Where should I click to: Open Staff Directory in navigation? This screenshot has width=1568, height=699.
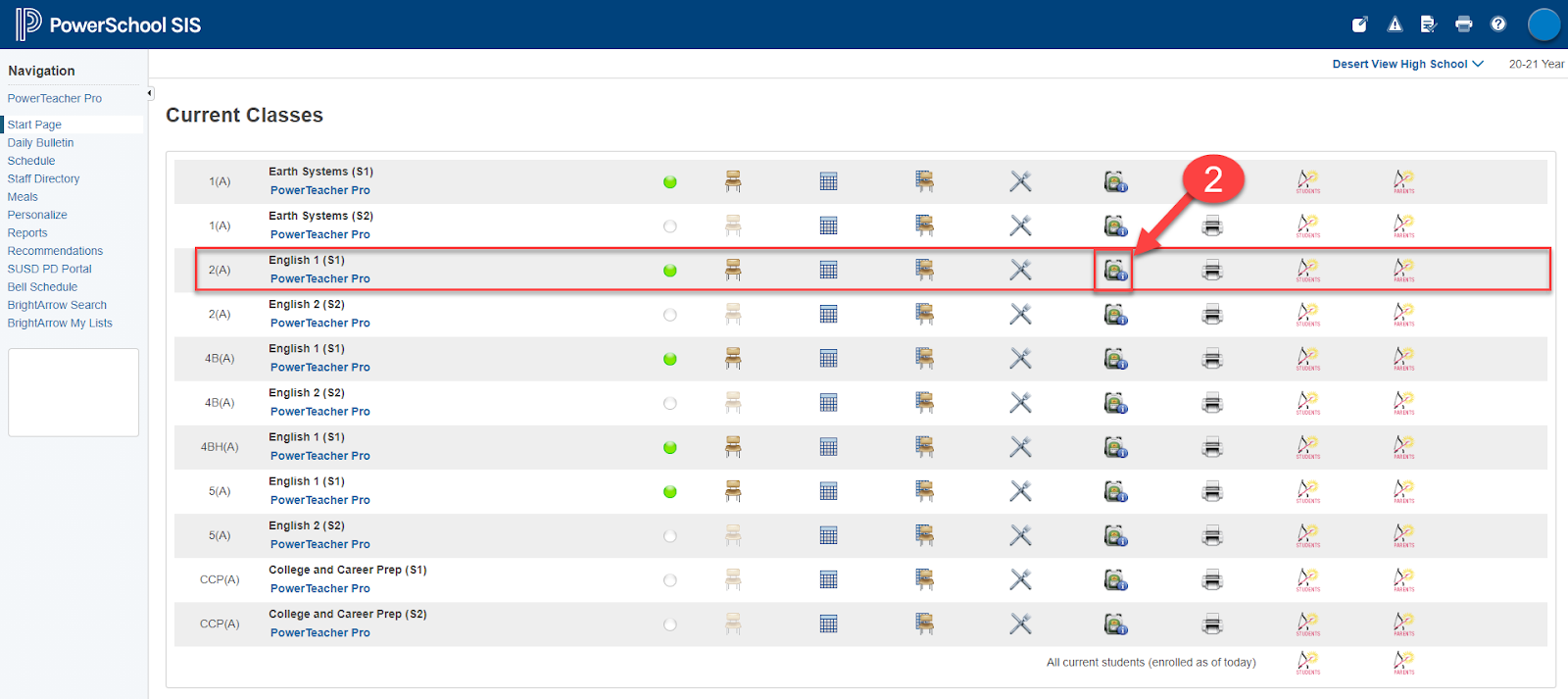[43, 178]
